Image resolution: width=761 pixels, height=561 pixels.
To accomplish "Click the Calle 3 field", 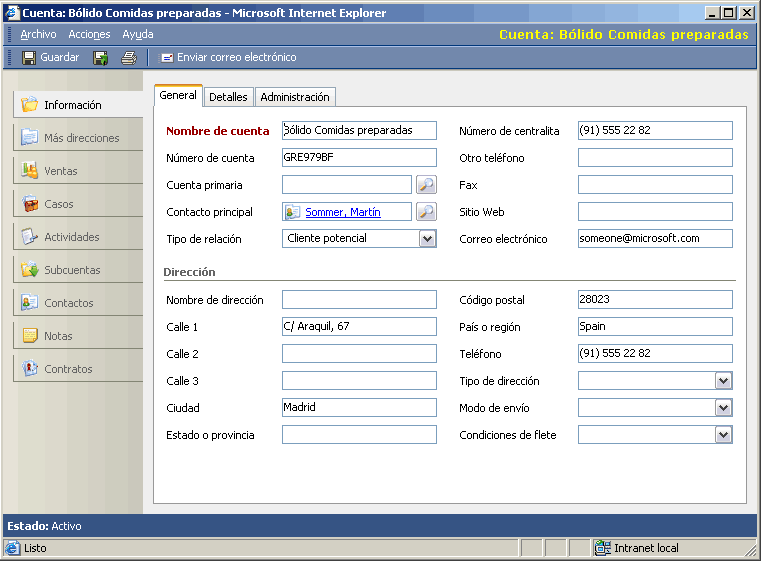I will 359,381.
